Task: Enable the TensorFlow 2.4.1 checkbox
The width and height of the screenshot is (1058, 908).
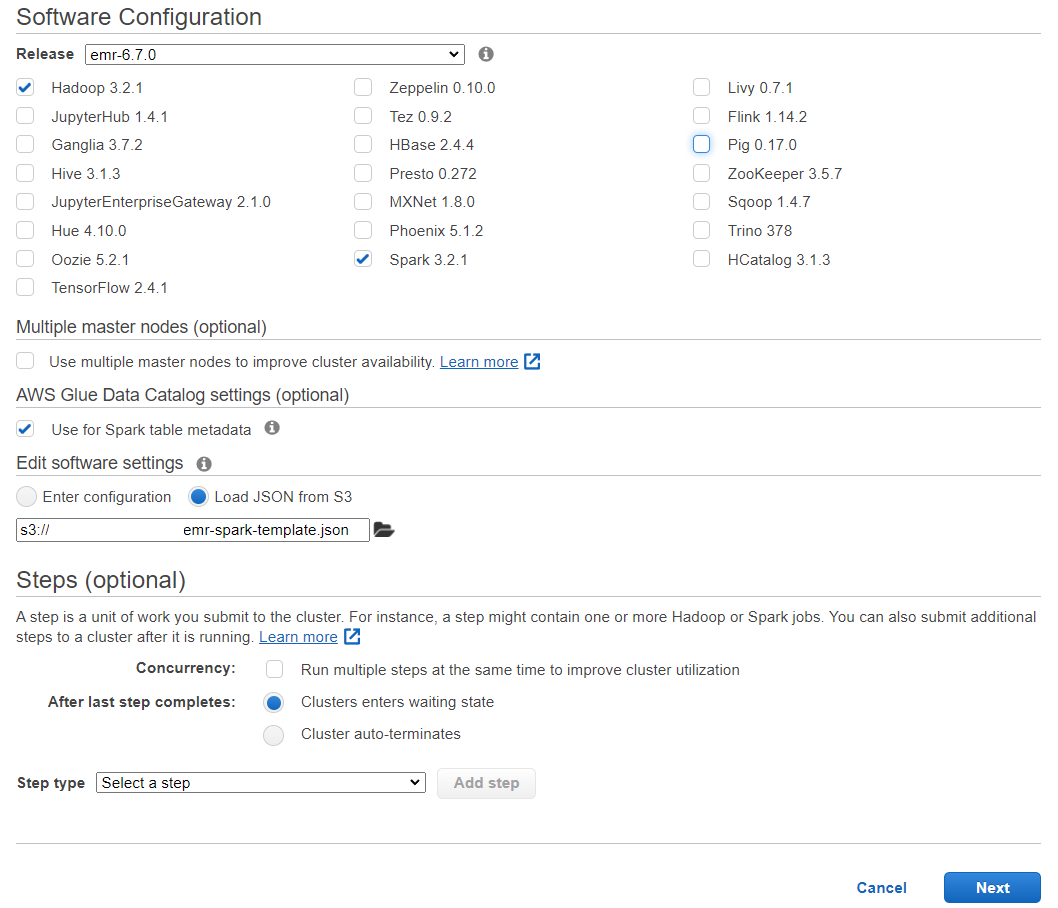Action: click(26, 287)
